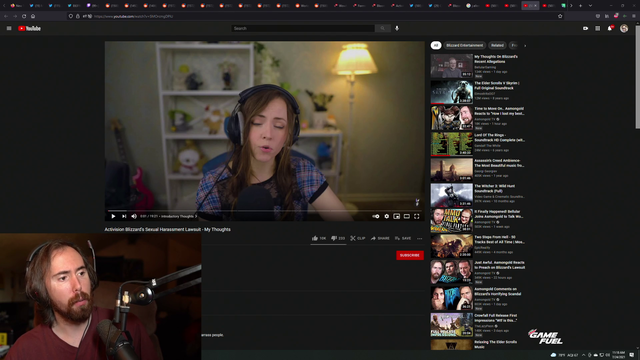This screenshot has width=640, height=360.
Task: Open the YouTube apps grid
Action: point(598,28)
